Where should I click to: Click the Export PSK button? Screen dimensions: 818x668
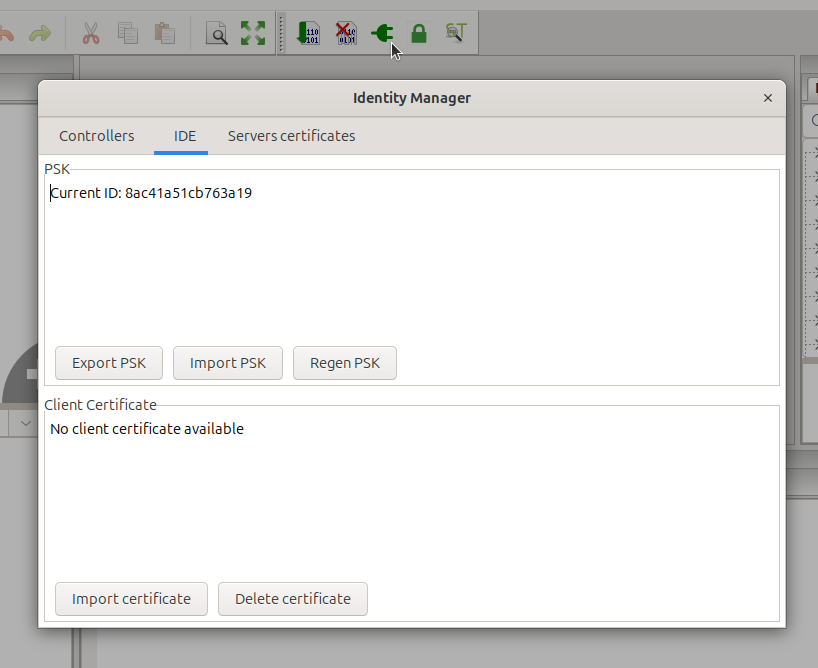pos(109,363)
